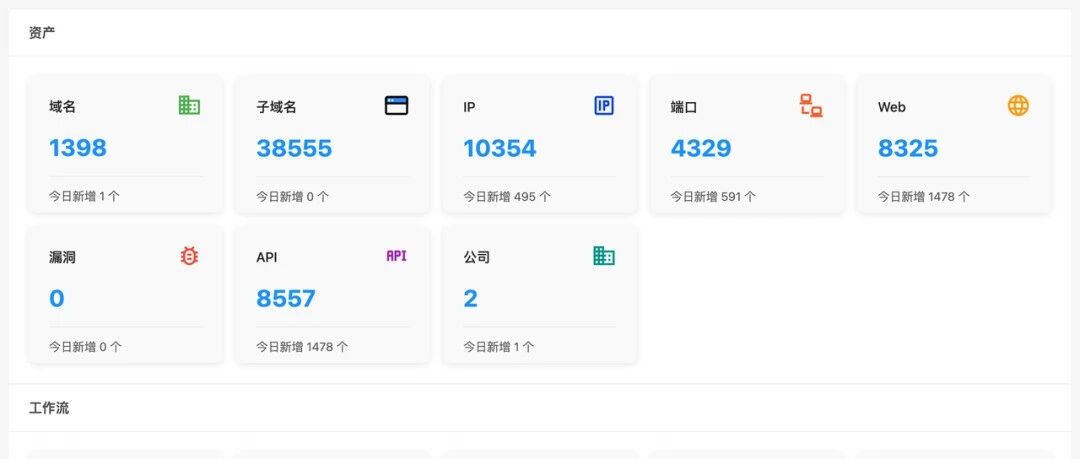Select the 资产 section header
This screenshot has width=1080, height=459.
[x=42, y=32]
